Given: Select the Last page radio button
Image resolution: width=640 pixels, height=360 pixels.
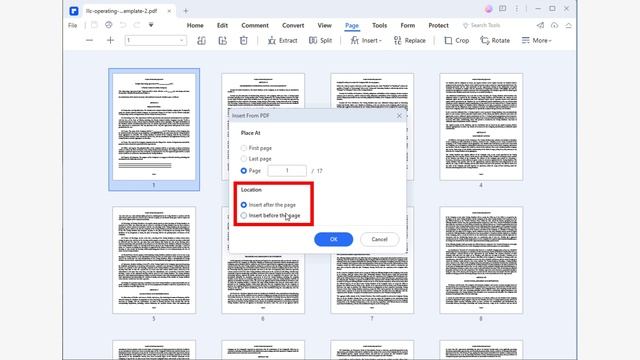Looking at the screenshot, I should 244,159.
